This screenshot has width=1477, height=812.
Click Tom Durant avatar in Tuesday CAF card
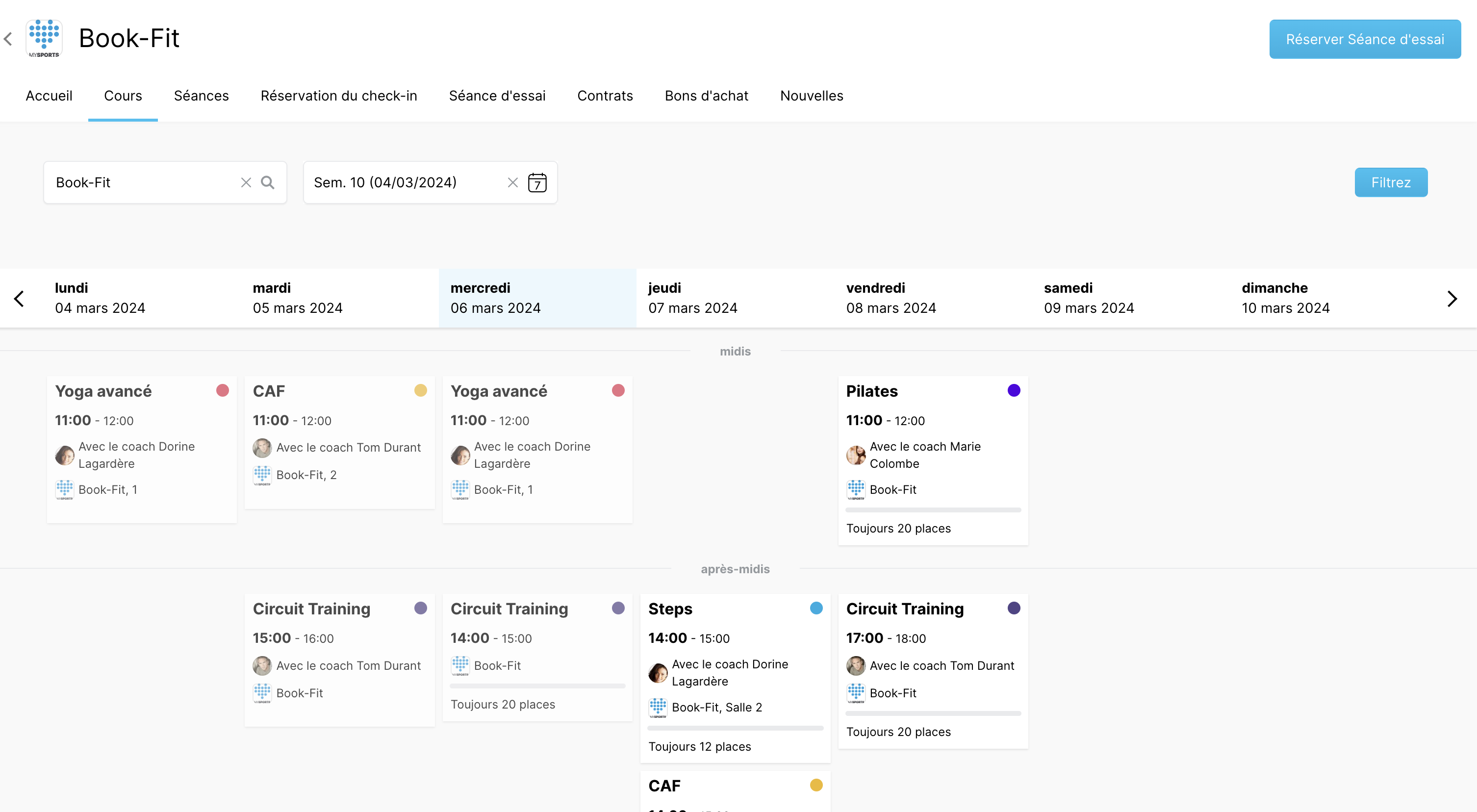pos(263,448)
